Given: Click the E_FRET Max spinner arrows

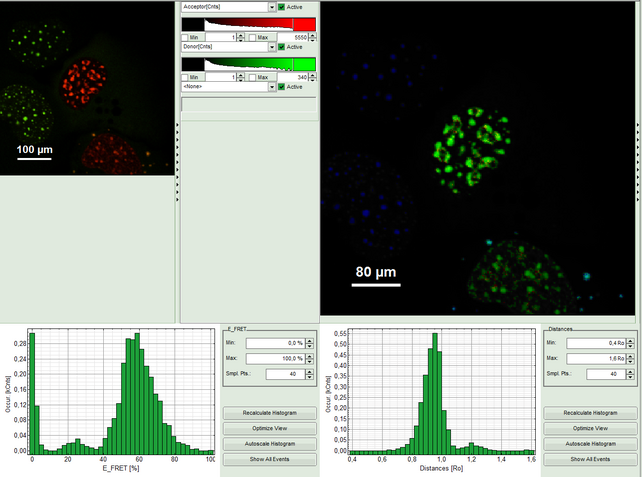Looking at the screenshot, I should point(310,358).
